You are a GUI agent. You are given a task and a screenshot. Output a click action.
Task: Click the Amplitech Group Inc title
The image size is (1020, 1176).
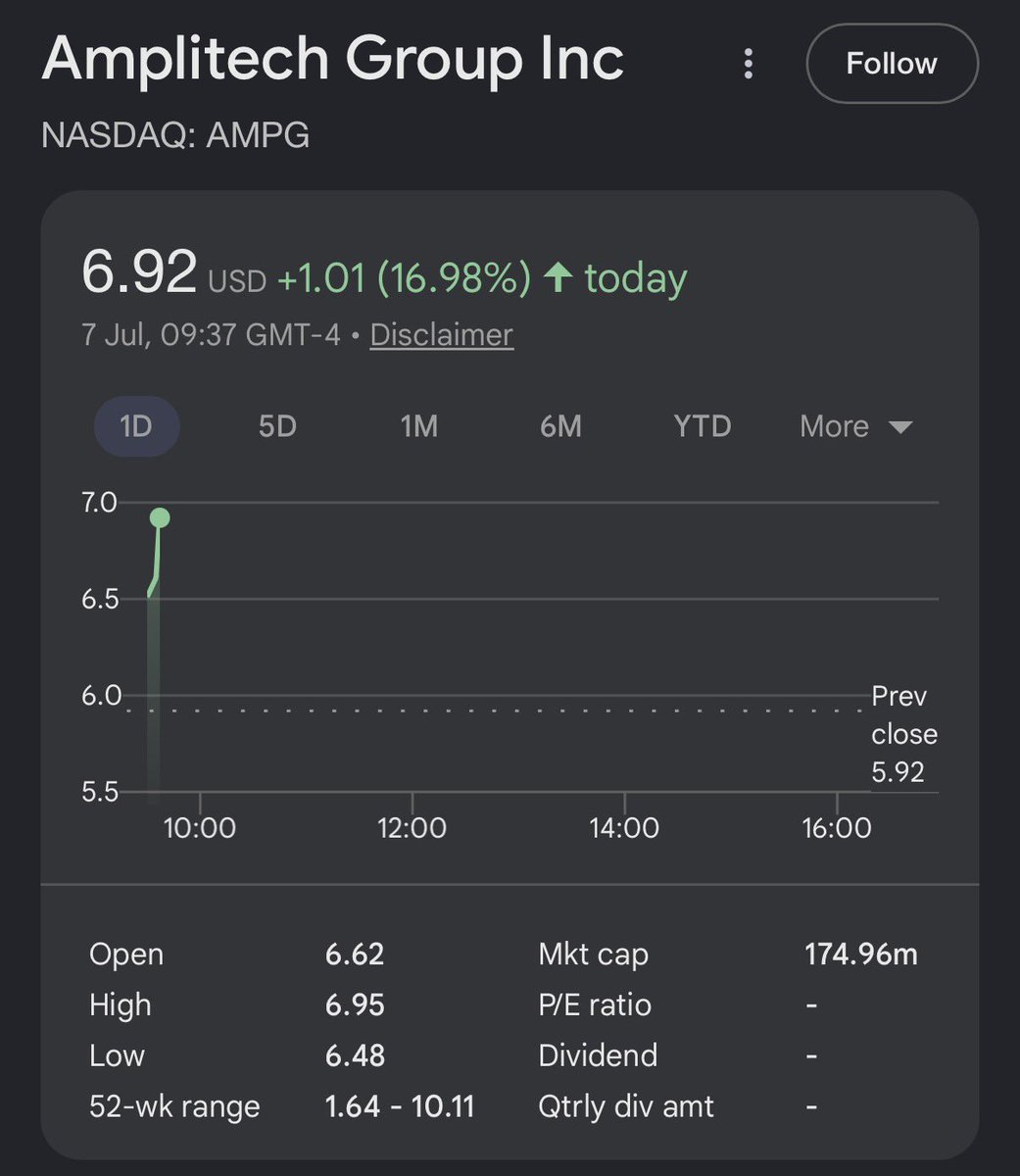pyautogui.click(x=333, y=59)
